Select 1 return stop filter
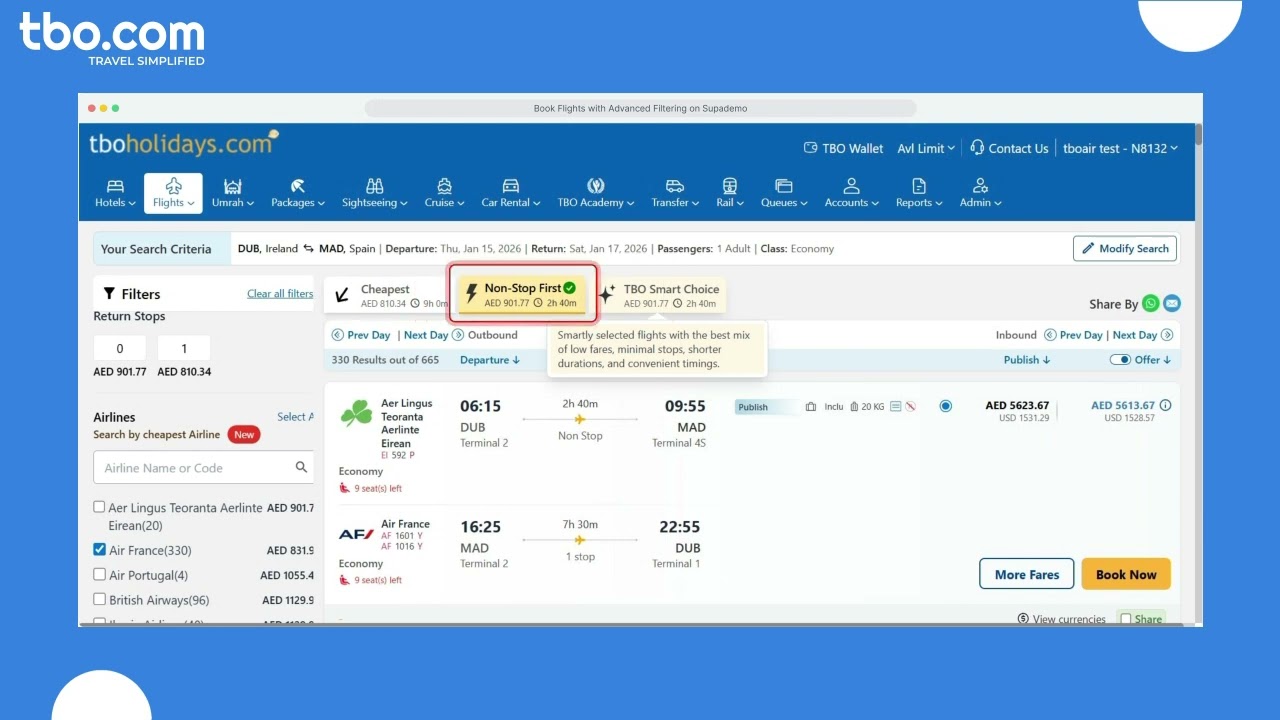 coord(184,348)
